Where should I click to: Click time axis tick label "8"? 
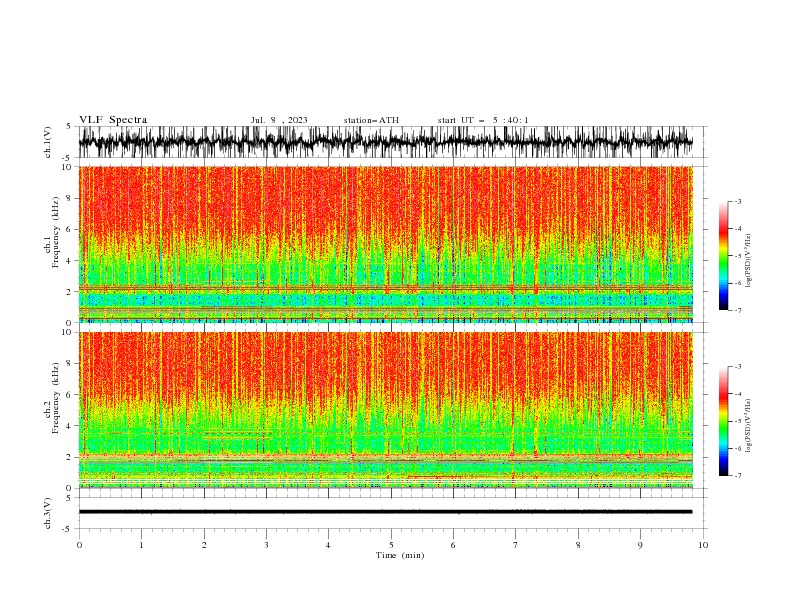[x=578, y=545]
